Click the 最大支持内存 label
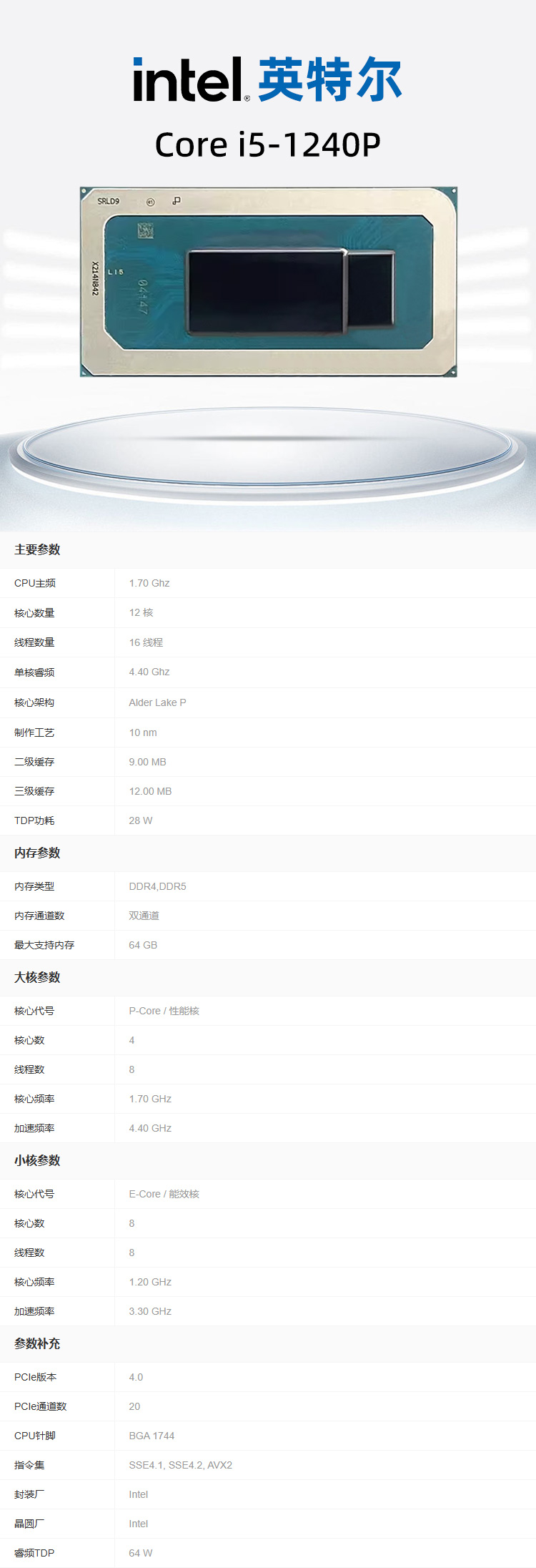 [x=44, y=945]
